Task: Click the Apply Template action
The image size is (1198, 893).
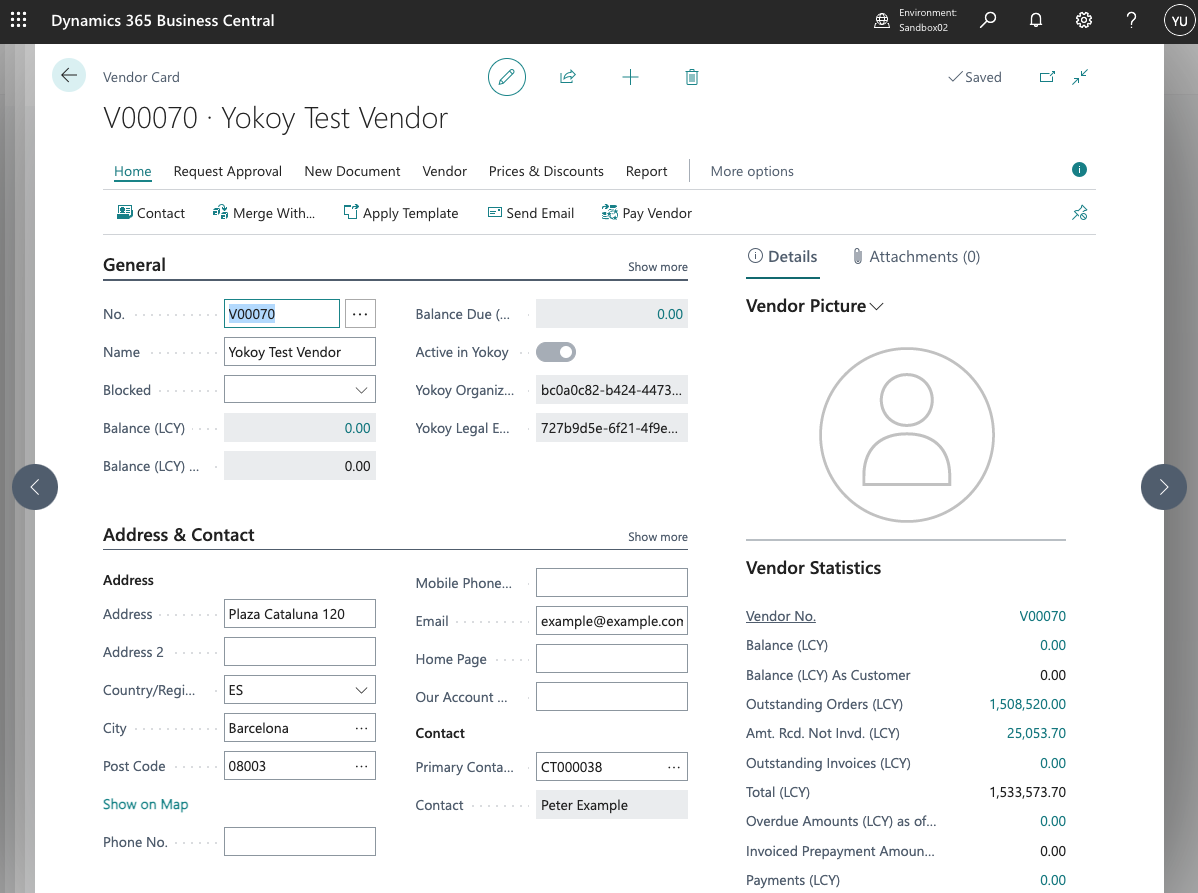Action: 400,213
